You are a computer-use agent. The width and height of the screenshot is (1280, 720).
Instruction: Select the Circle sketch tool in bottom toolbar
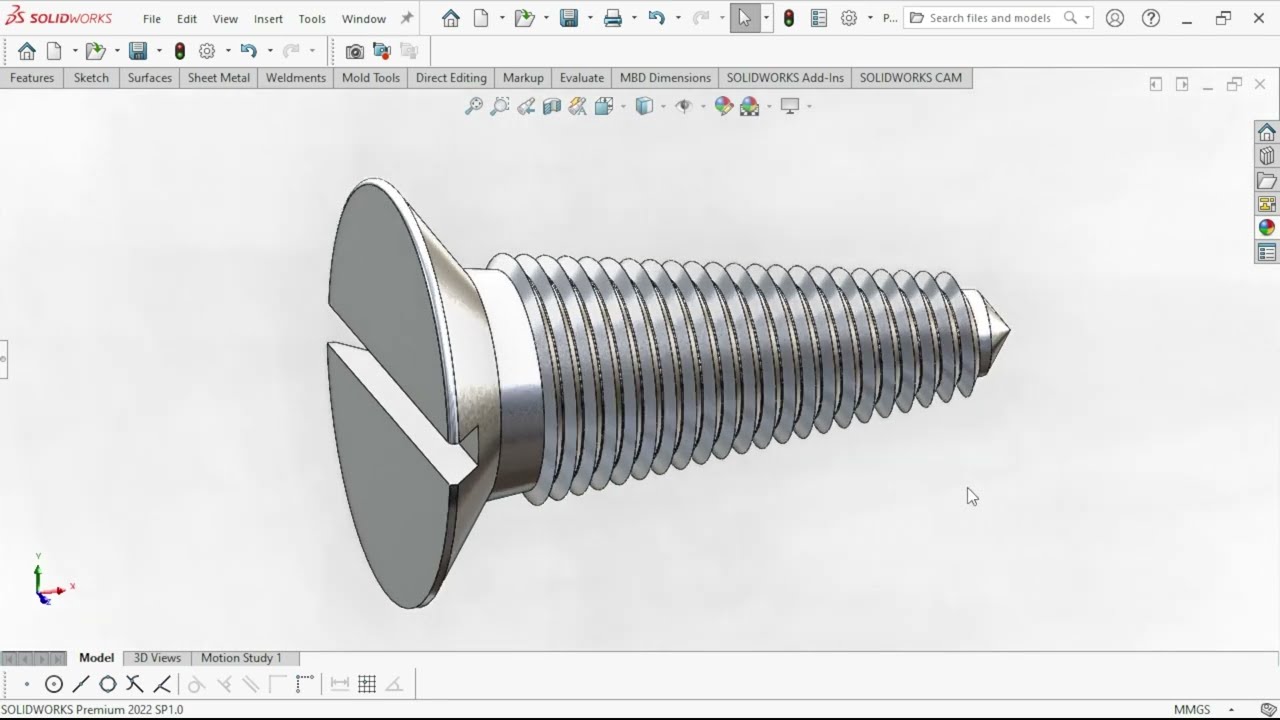(x=54, y=685)
